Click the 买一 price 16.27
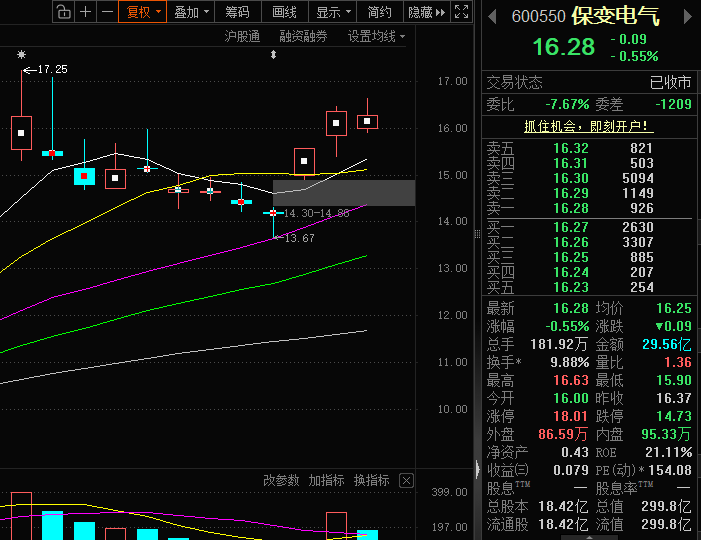 tap(571, 227)
